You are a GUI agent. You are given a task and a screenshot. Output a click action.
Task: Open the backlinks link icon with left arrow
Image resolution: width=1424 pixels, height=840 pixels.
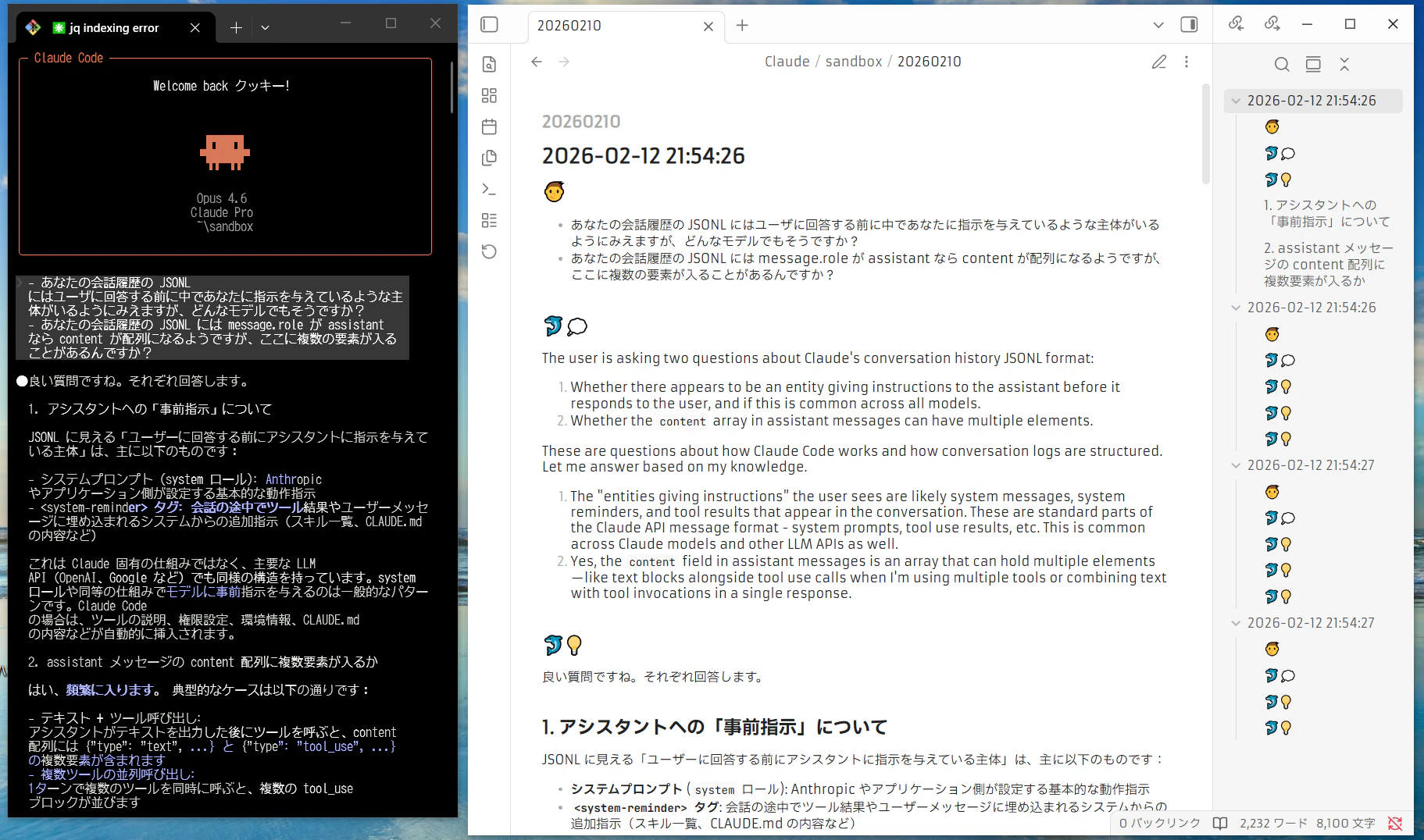click(1236, 24)
